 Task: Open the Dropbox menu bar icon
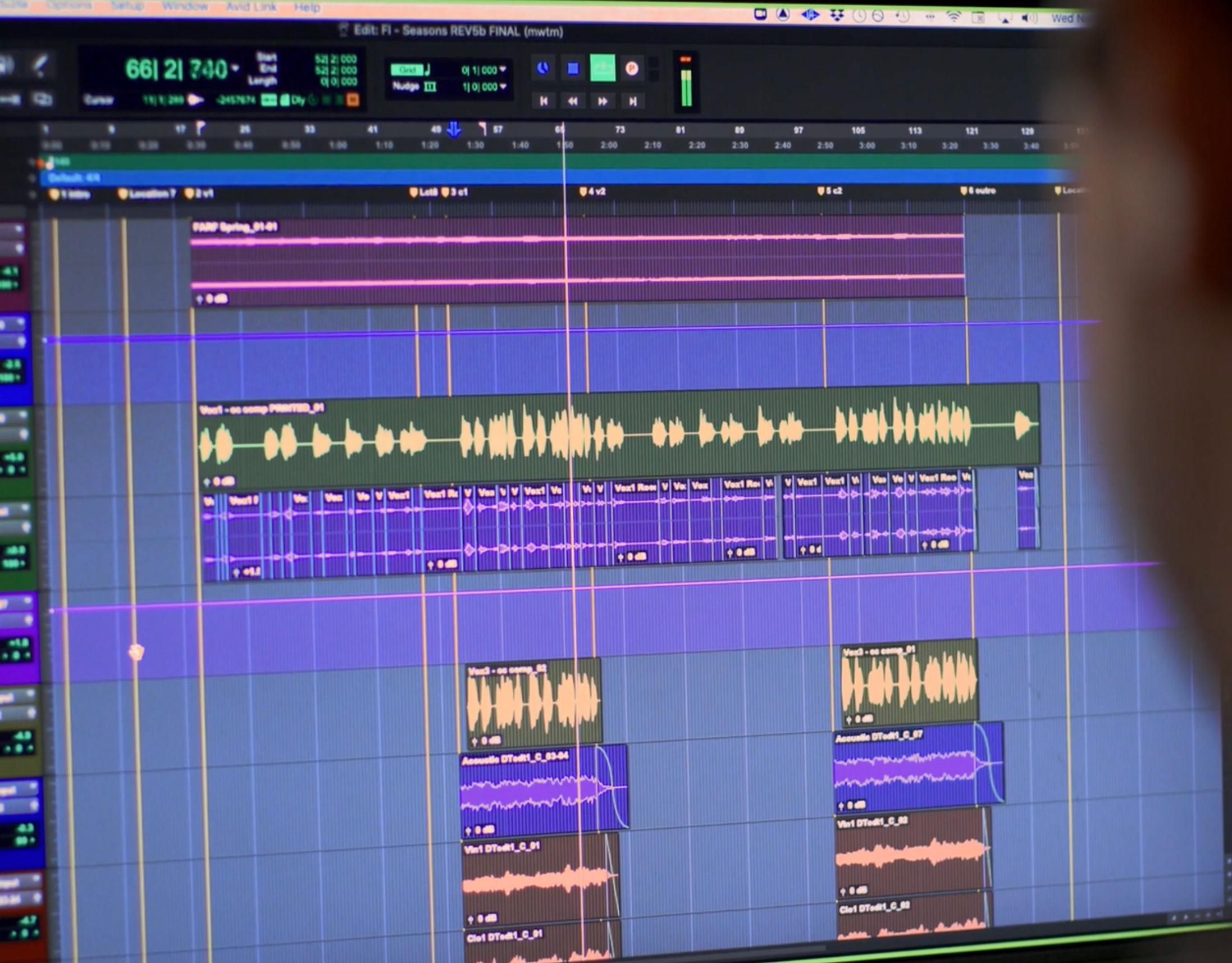(837, 15)
